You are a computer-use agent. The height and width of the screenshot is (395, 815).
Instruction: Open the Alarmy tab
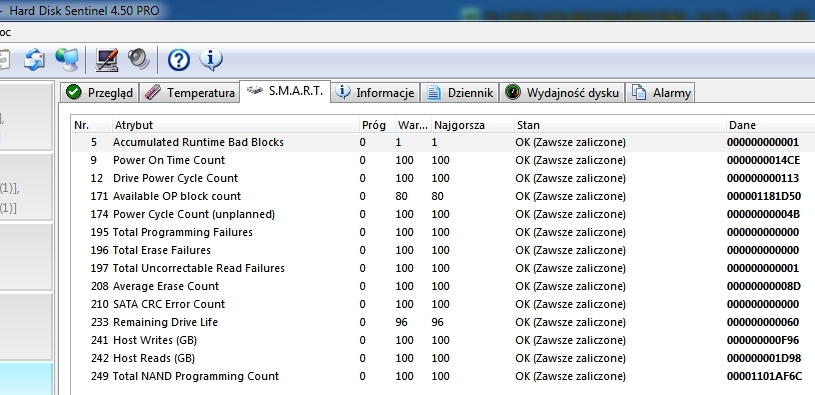tap(660, 93)
